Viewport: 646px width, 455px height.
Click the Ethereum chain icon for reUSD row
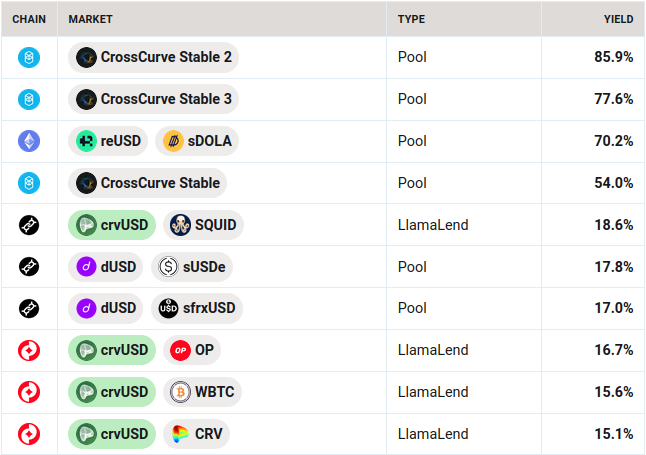pyautogui.click(x=29, y=141)
